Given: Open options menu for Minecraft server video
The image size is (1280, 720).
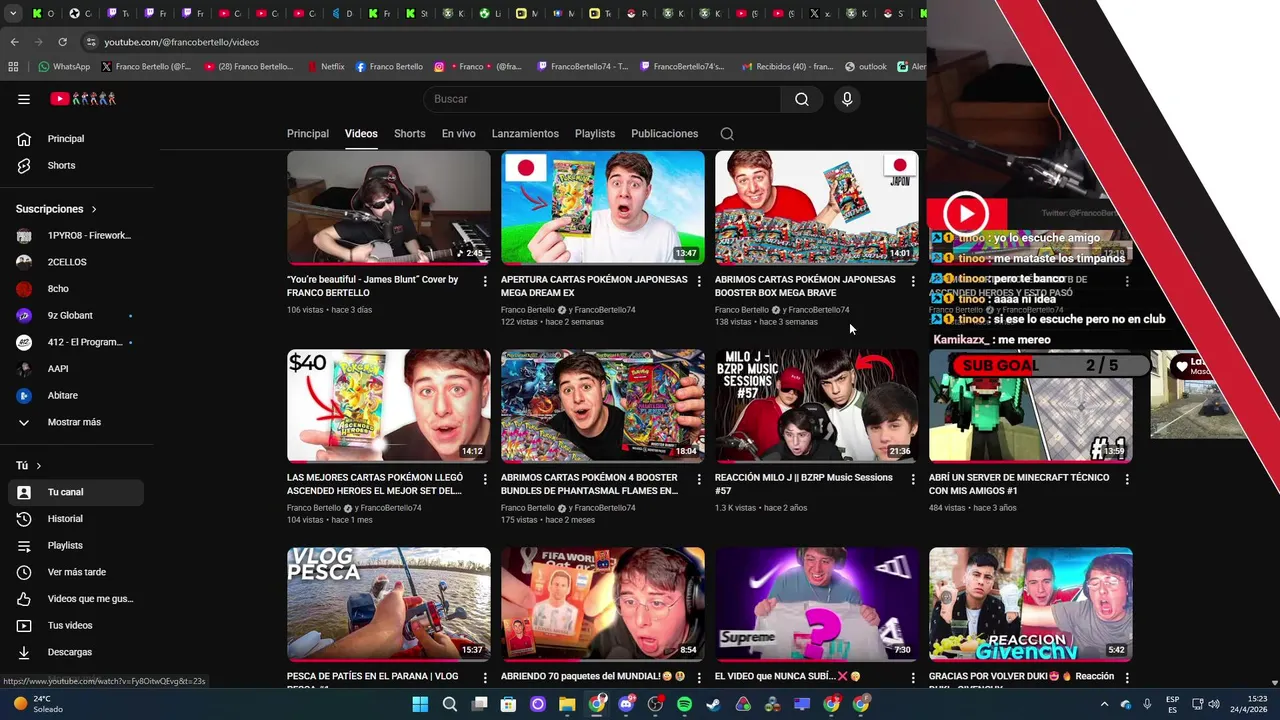Looking at the screenshot, I should click(1127, 480).
